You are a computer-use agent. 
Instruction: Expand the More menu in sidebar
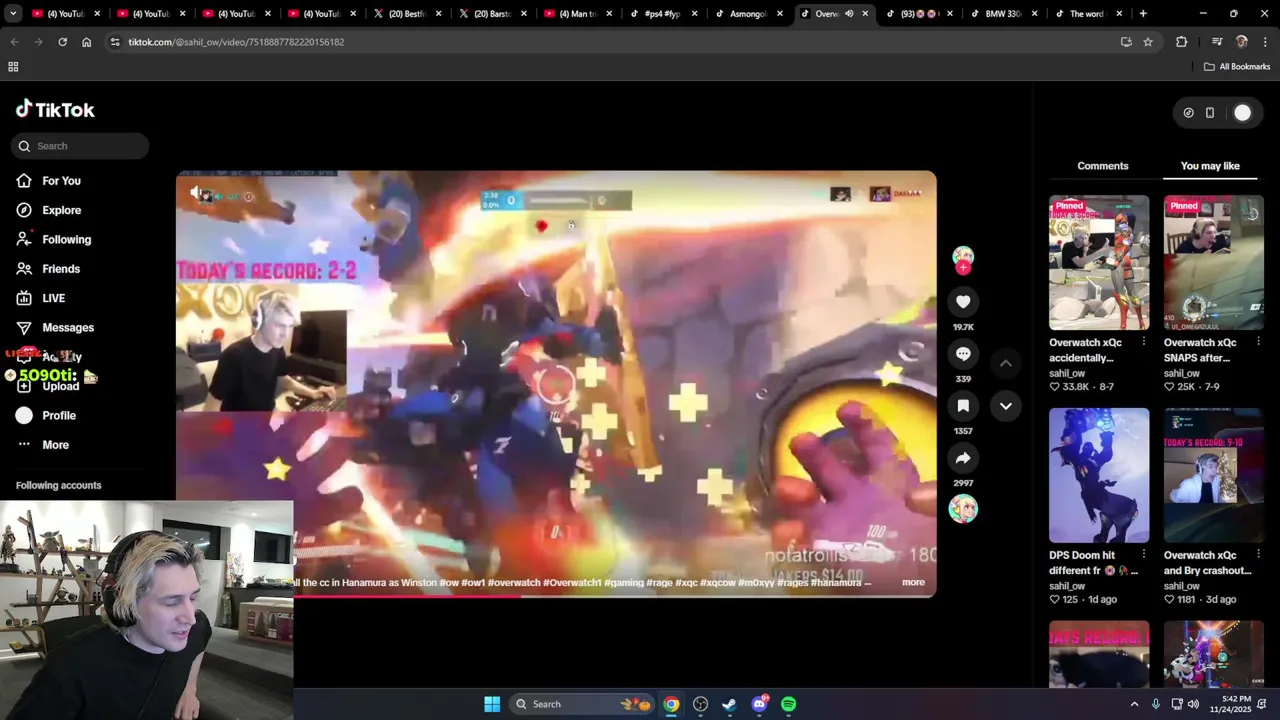(55, 445)
